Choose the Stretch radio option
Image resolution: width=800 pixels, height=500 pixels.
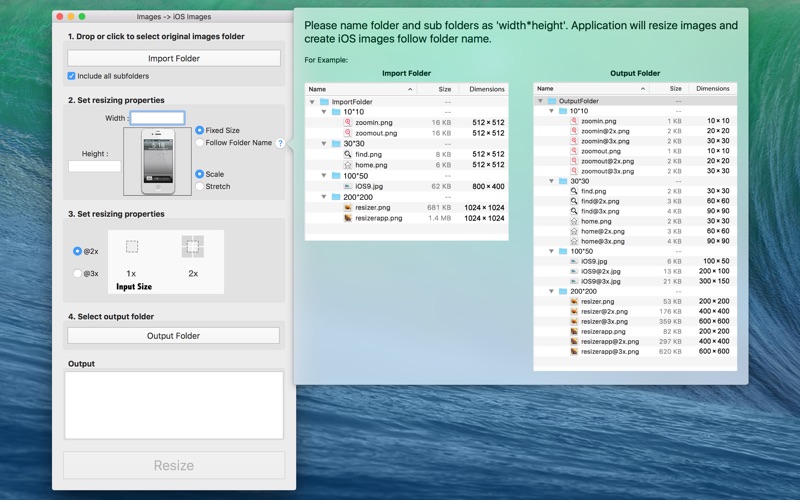(x=199, y=186)
